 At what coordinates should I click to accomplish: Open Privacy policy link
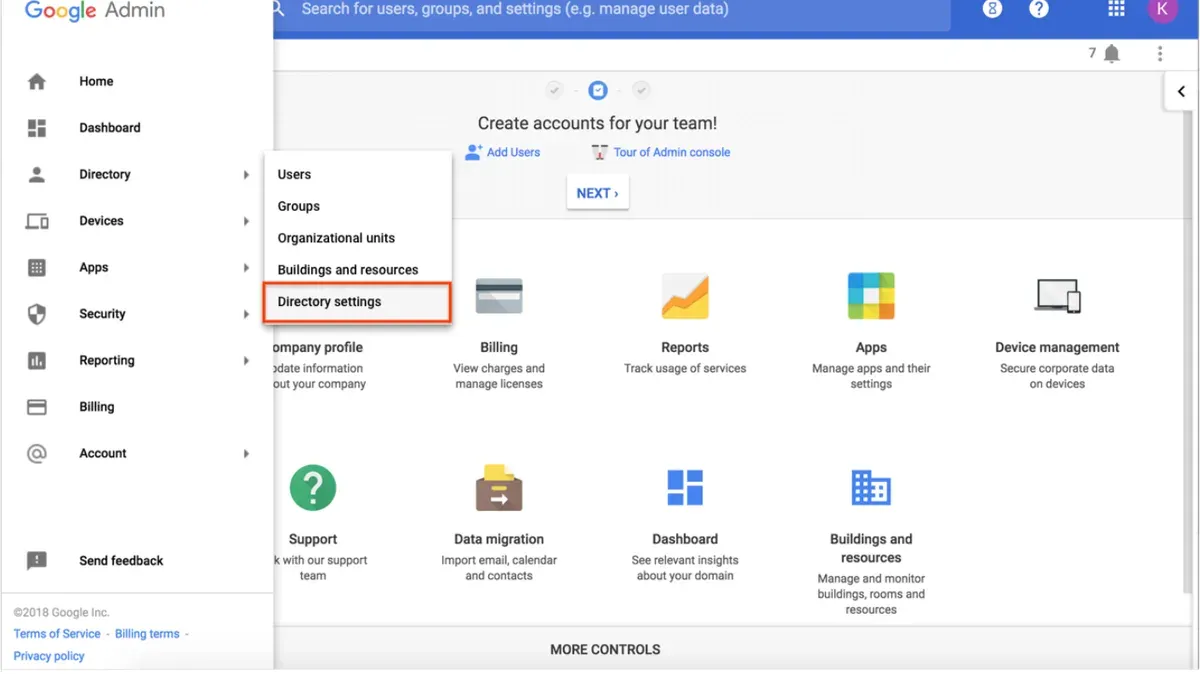tap(49, 656)
